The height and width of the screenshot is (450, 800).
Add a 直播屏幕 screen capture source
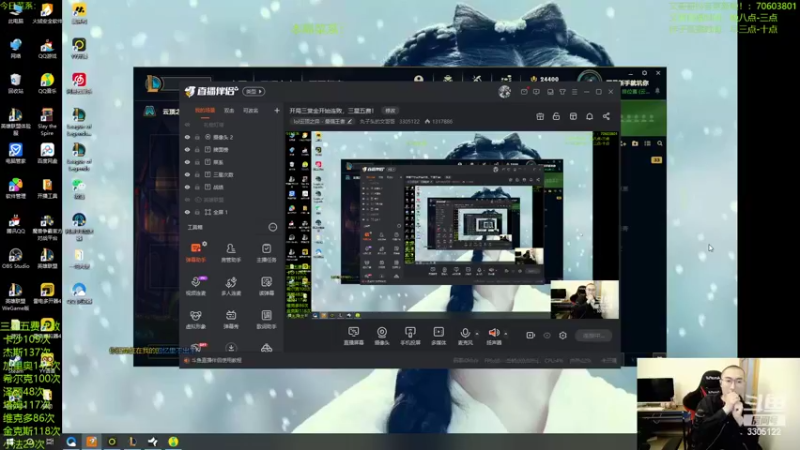click(x=353, y=336)
